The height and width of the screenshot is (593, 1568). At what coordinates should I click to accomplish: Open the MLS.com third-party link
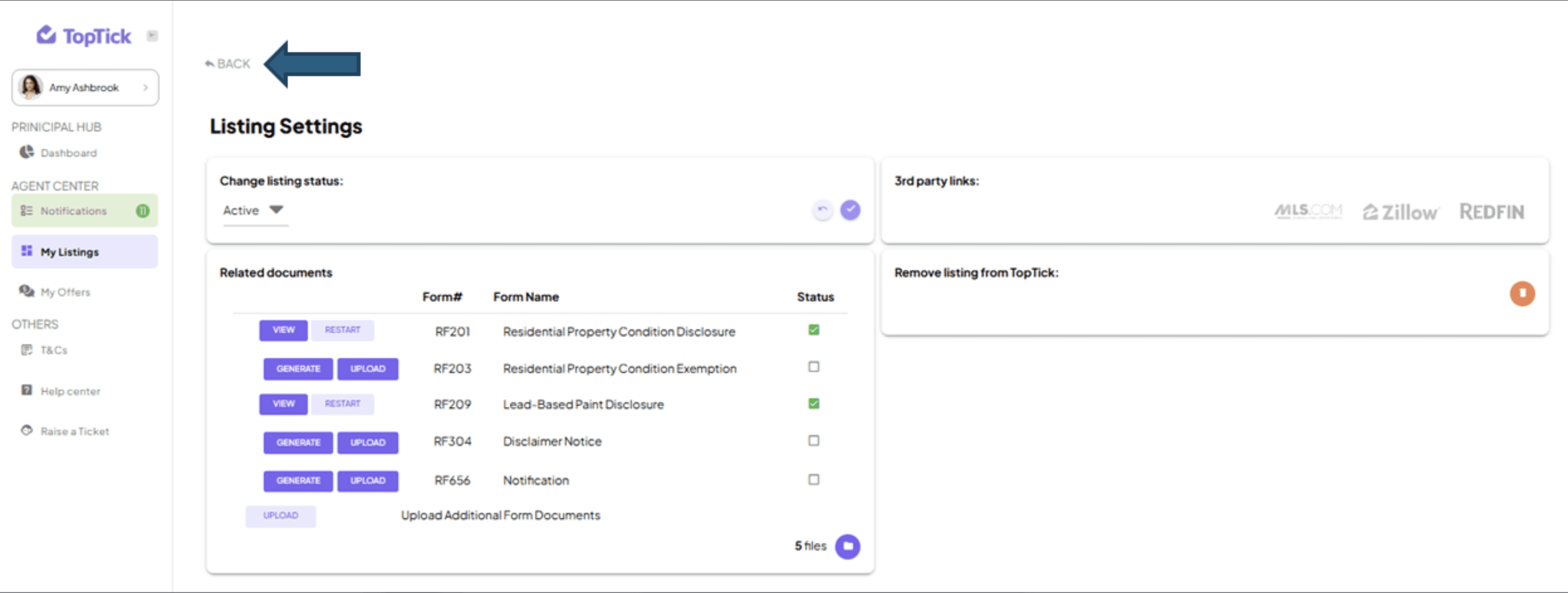tap(1308, 211)
